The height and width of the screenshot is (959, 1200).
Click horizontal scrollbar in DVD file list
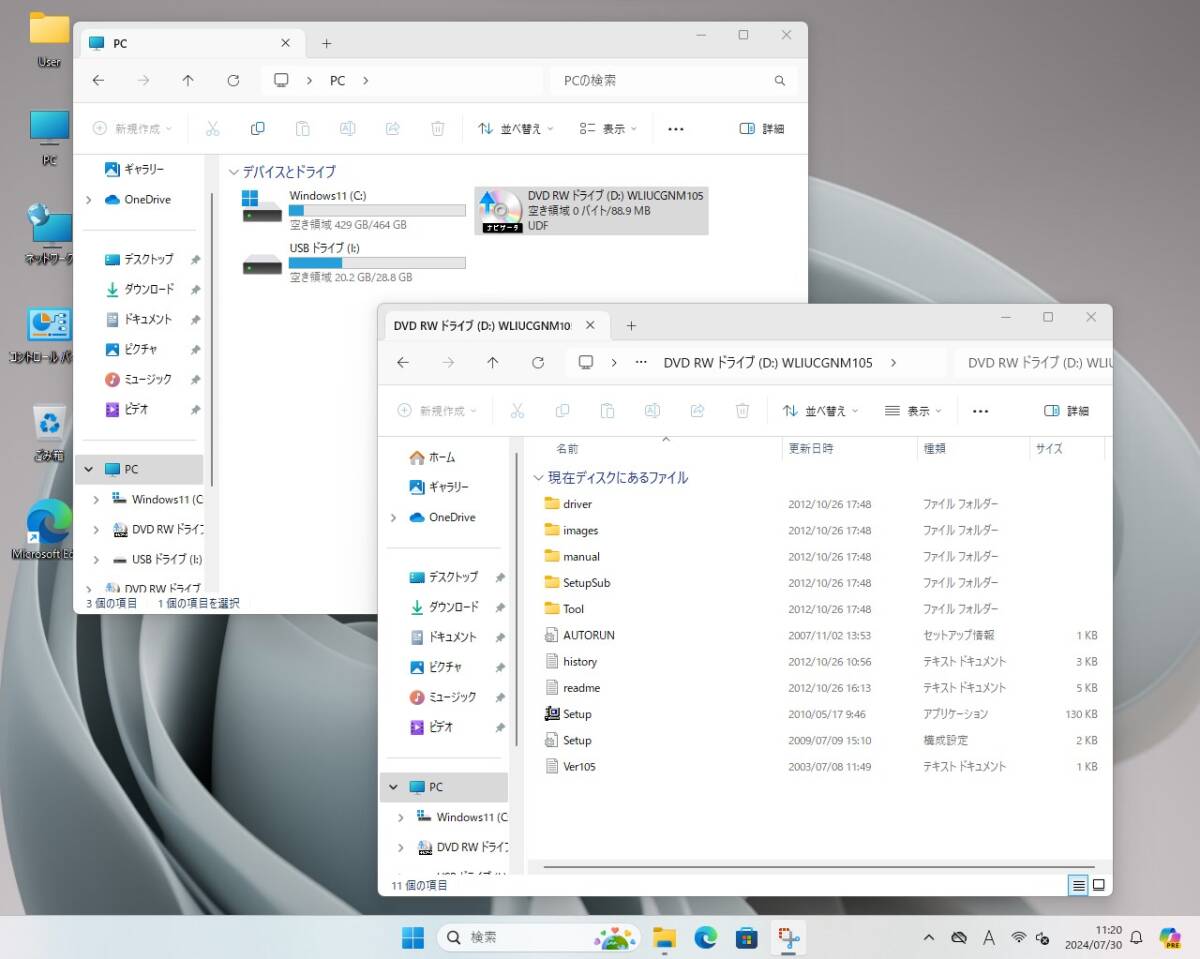(x=819, y=868)
